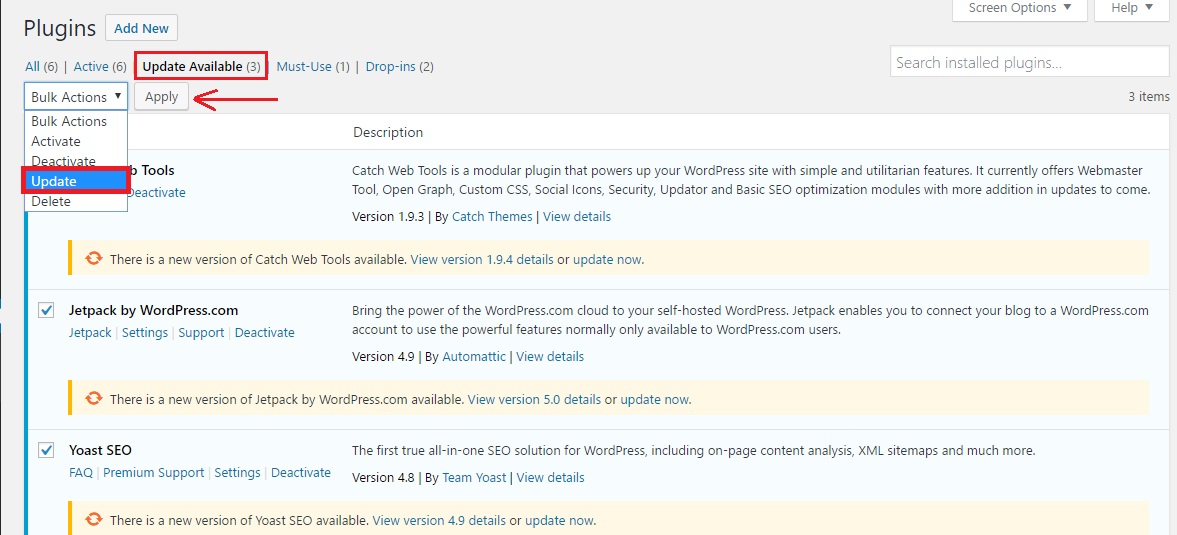Click the Apply button
Viewport: 1177px width, 535px height.
161,97
